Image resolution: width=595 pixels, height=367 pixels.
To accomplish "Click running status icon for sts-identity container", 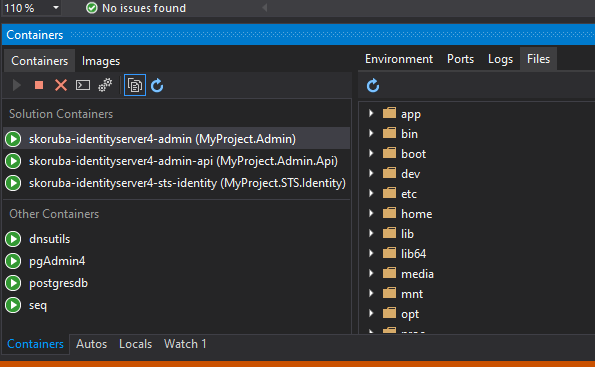I will (x=13, y=183).
